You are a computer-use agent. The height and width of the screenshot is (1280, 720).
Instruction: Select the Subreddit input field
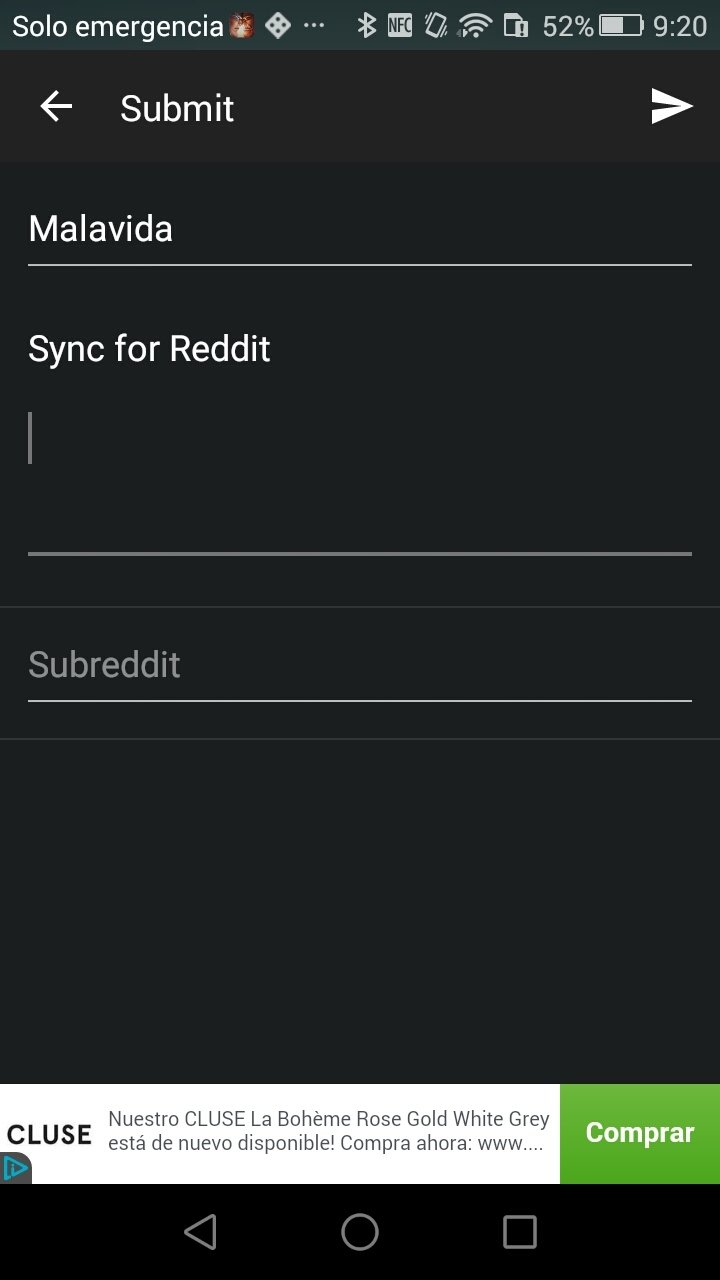pyautogui.click(x=360, y=666)
